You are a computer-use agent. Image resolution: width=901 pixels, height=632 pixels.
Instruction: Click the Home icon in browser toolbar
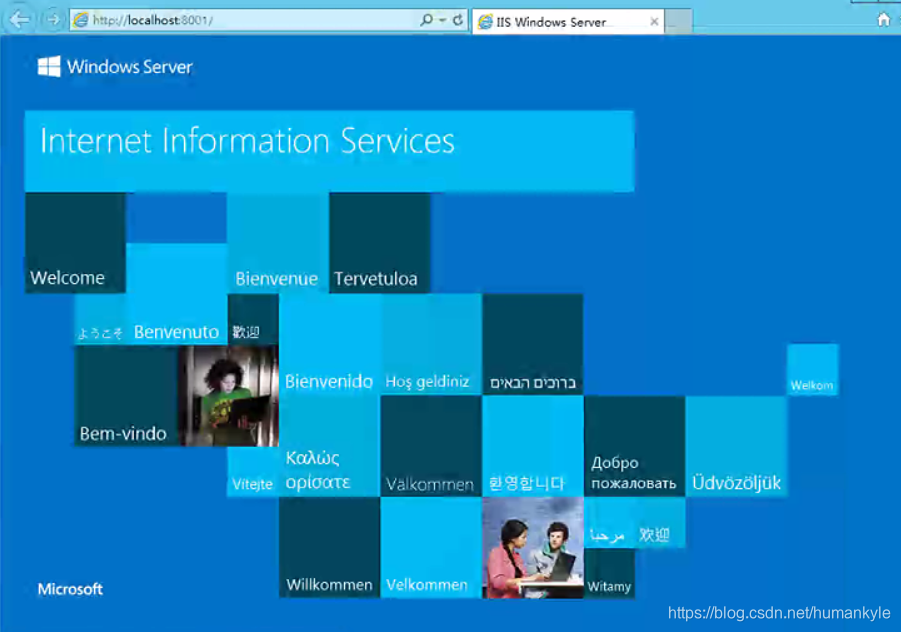click(884, 20)
